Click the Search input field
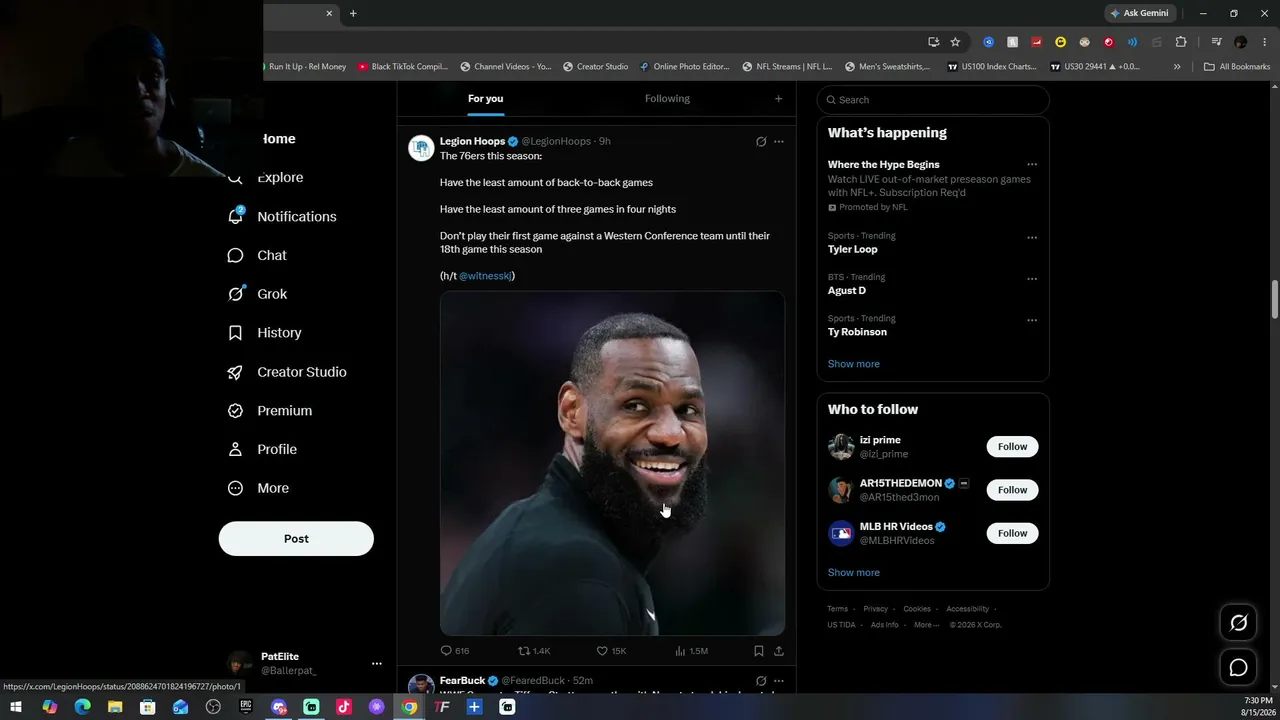Image resolution: width=1280 pixels, height=720 pixels. 933,100
